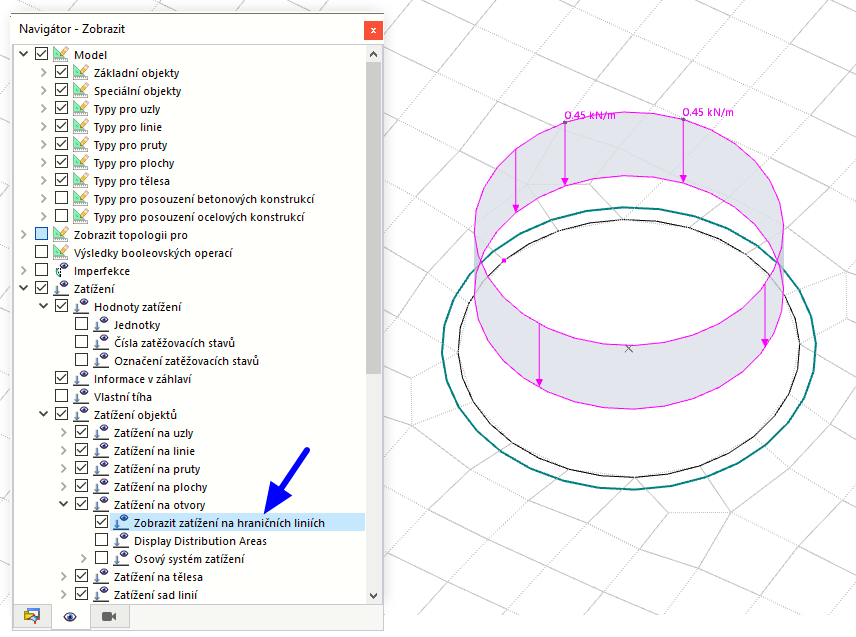Click the right 0.45 kN/m load label
The height and width of the screenshot is (637, 856).
pos(708,112)
